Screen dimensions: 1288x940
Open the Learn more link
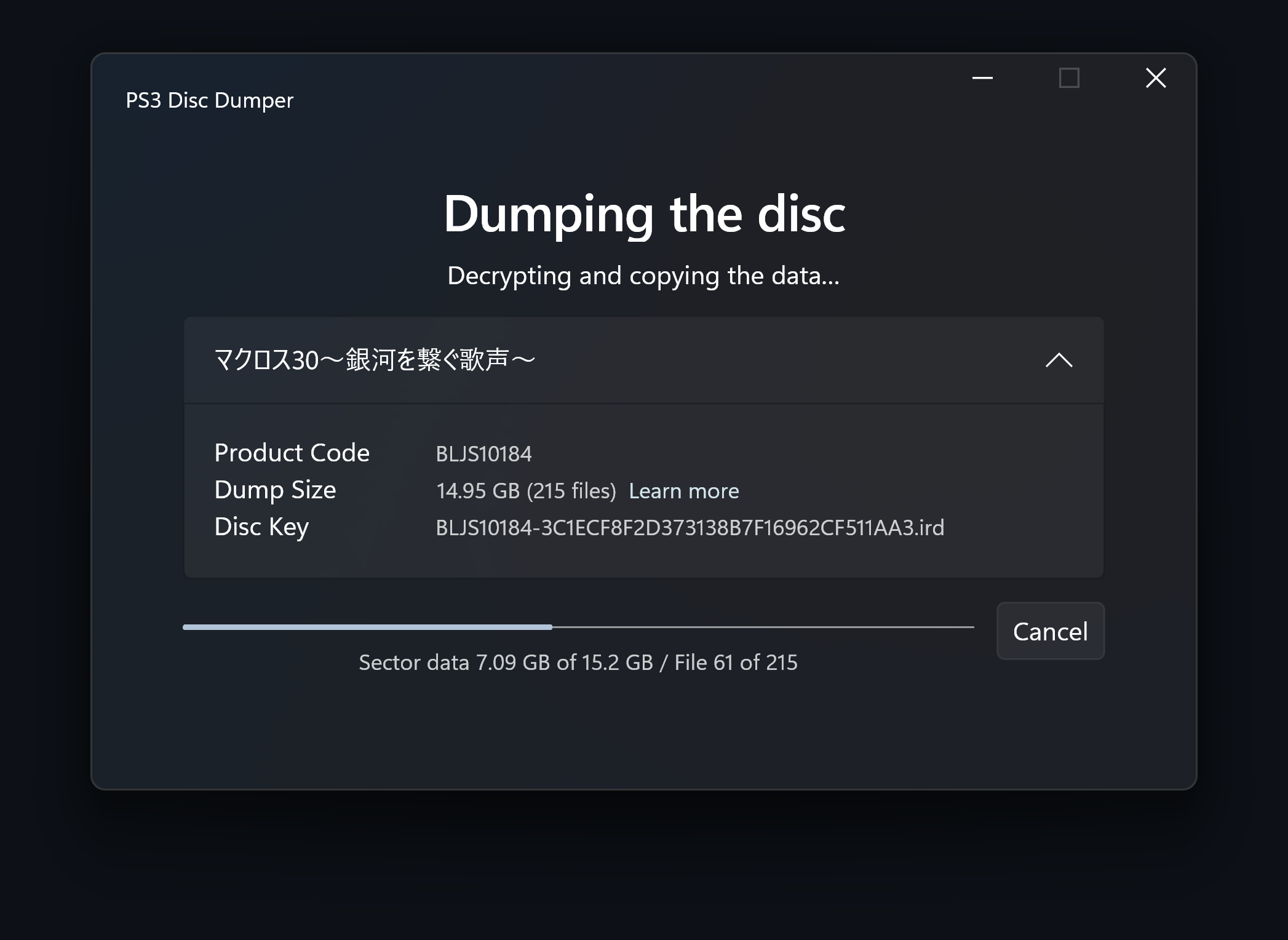pos(683,491)
